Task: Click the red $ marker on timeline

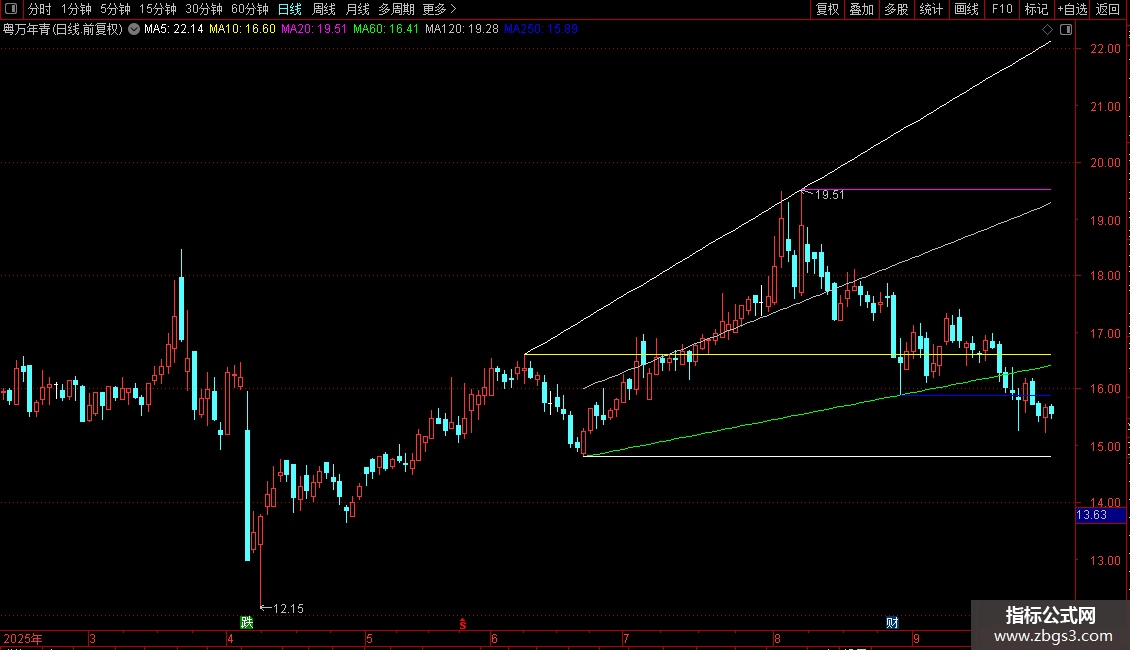Action: pos(463,624)
